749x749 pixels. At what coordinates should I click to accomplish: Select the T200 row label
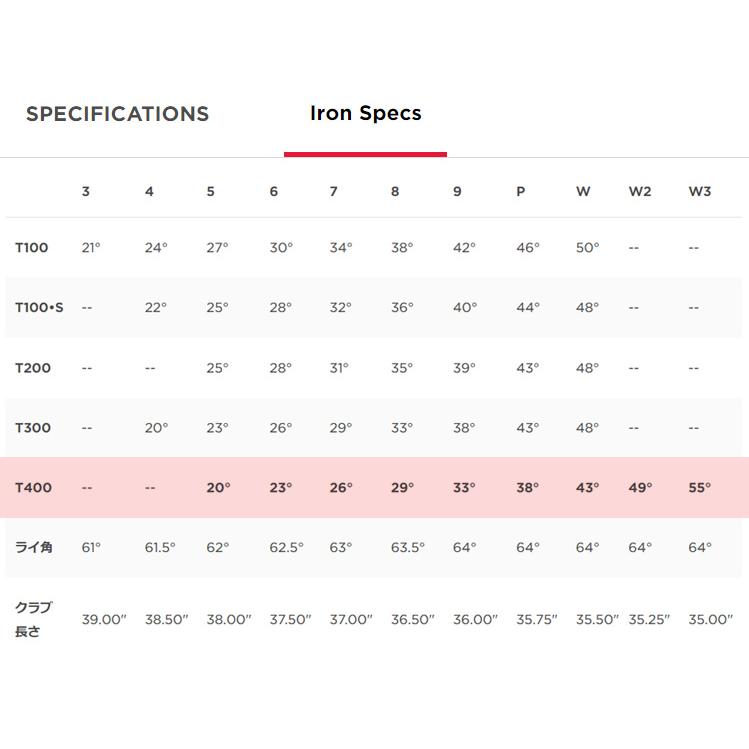[32, 368]
